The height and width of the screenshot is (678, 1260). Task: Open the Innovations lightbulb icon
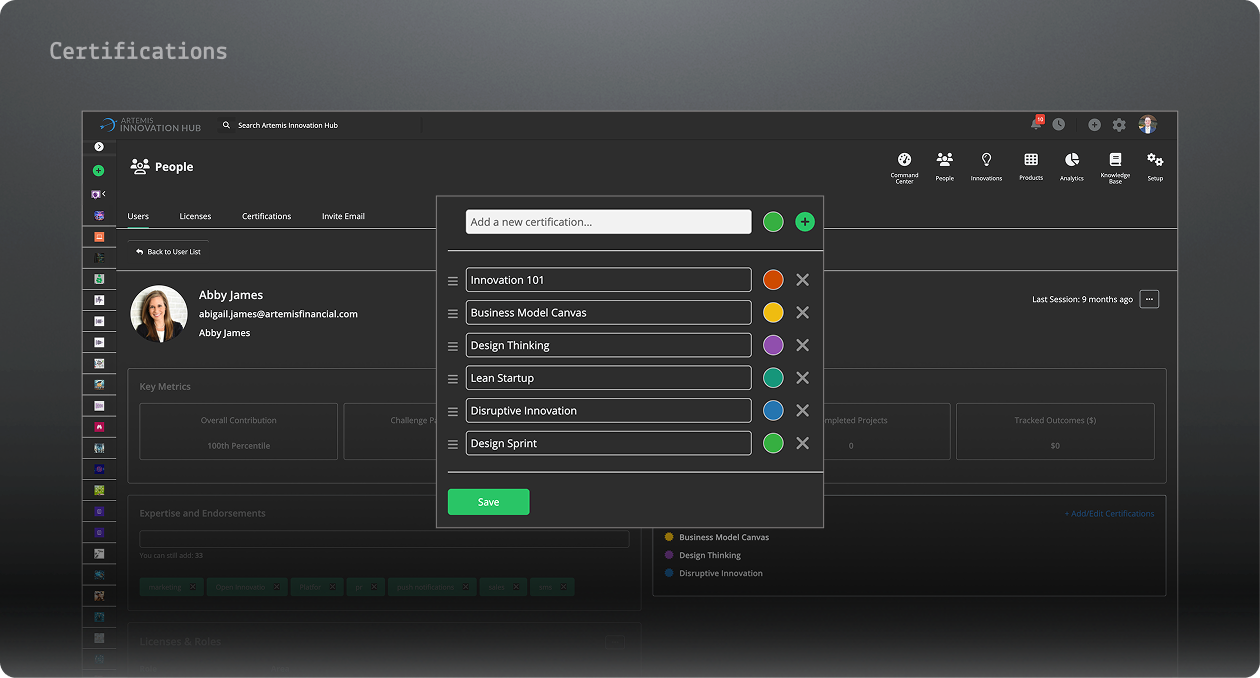[x=986, y=162]
